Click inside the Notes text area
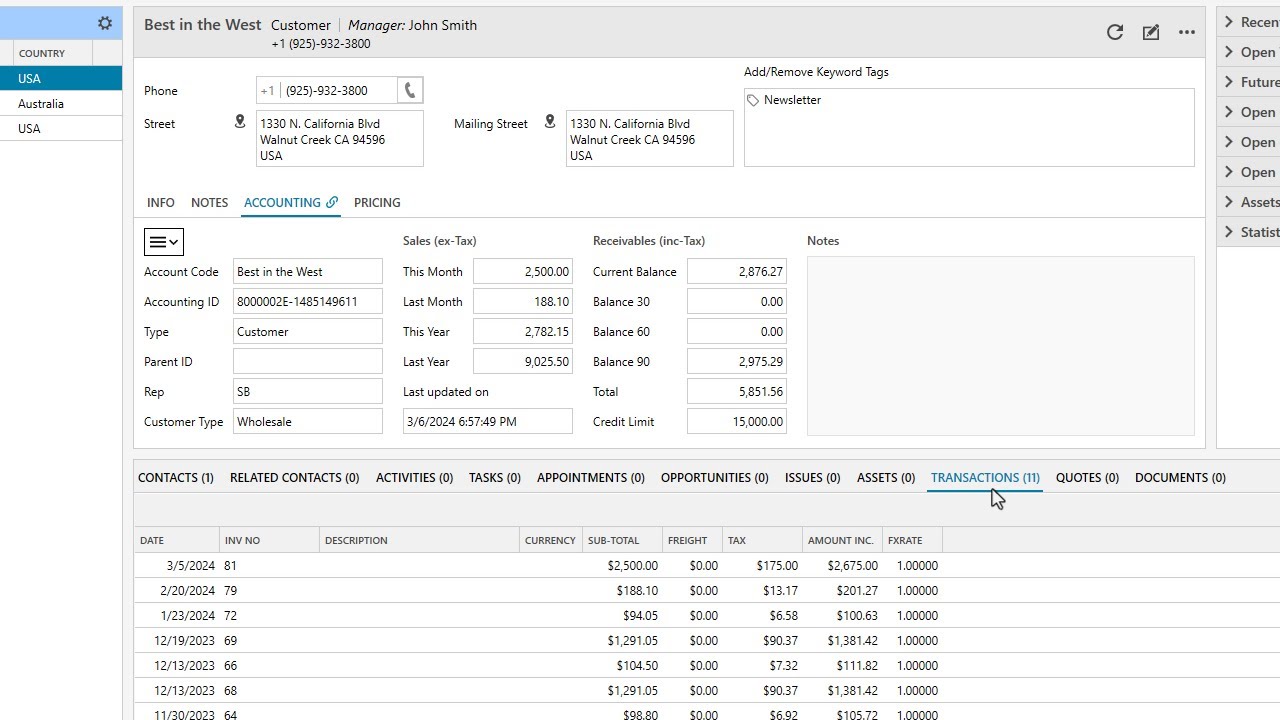 tap(1001, 346)
